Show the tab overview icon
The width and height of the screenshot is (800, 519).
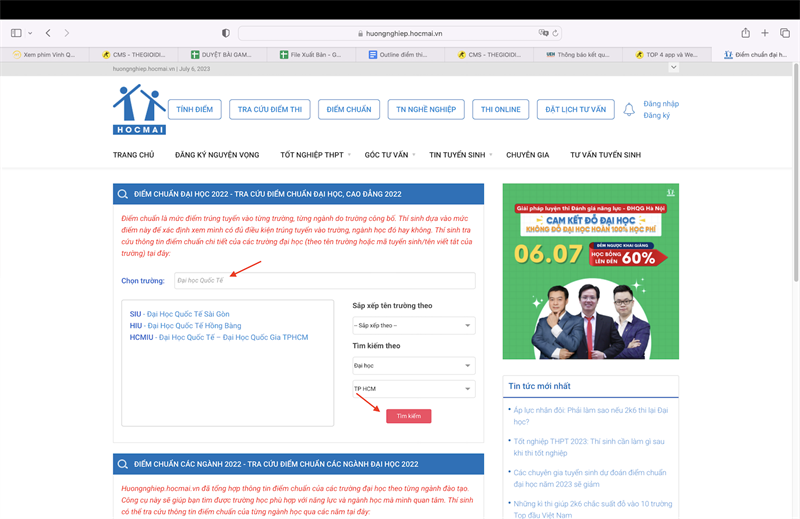785,33
